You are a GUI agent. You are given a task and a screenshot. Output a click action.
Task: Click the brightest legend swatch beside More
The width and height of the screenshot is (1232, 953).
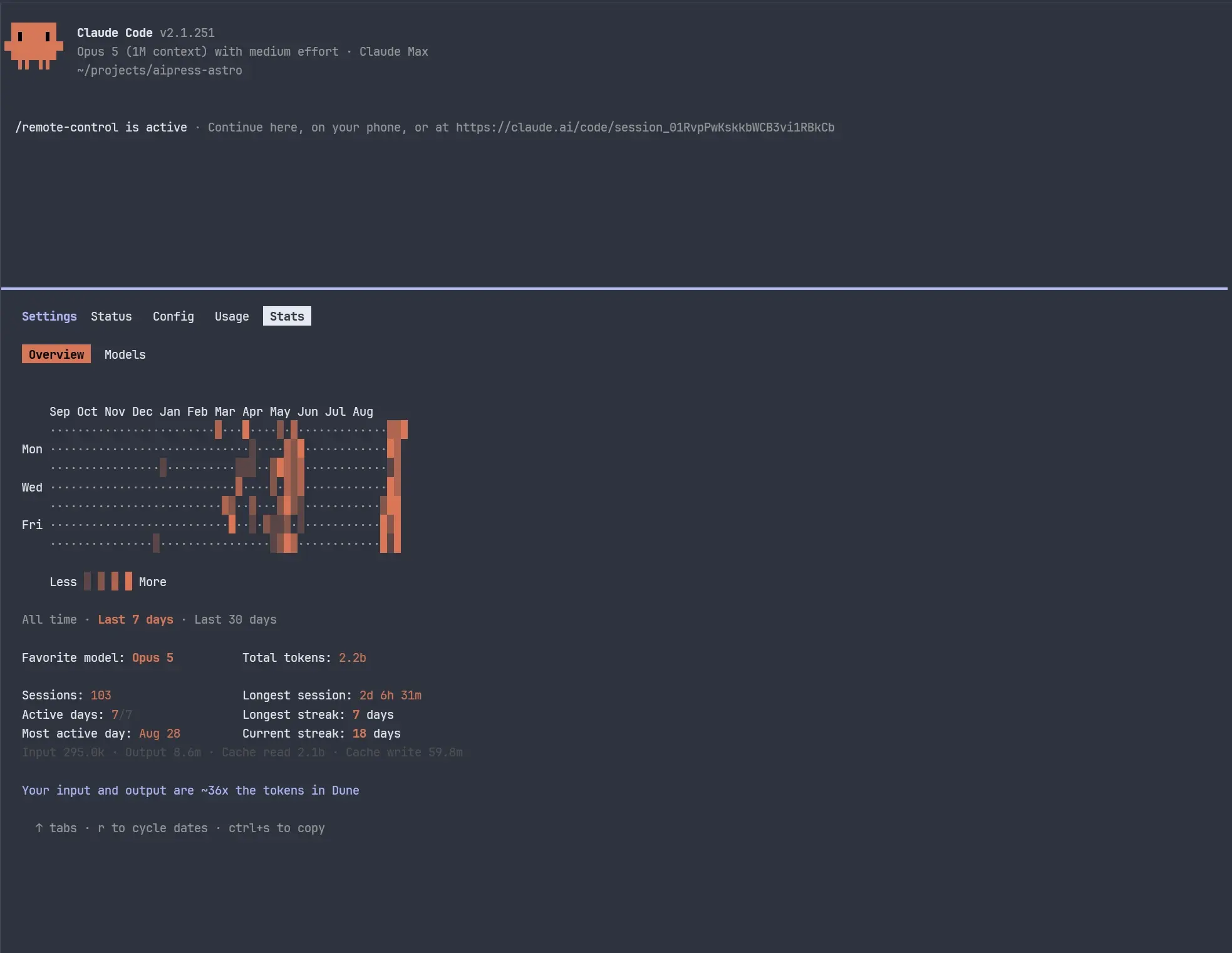point(128,581)
